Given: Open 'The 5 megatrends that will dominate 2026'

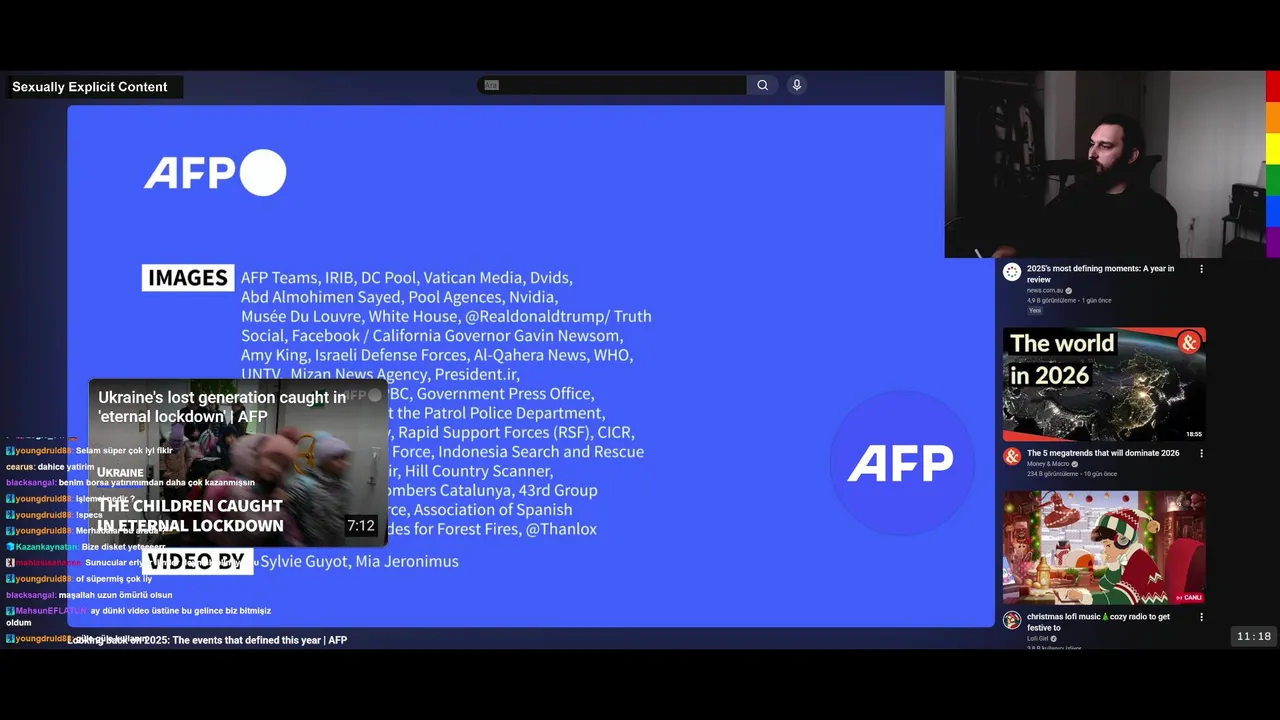Looking at the screenshot, I should (x=1103, y=453).
